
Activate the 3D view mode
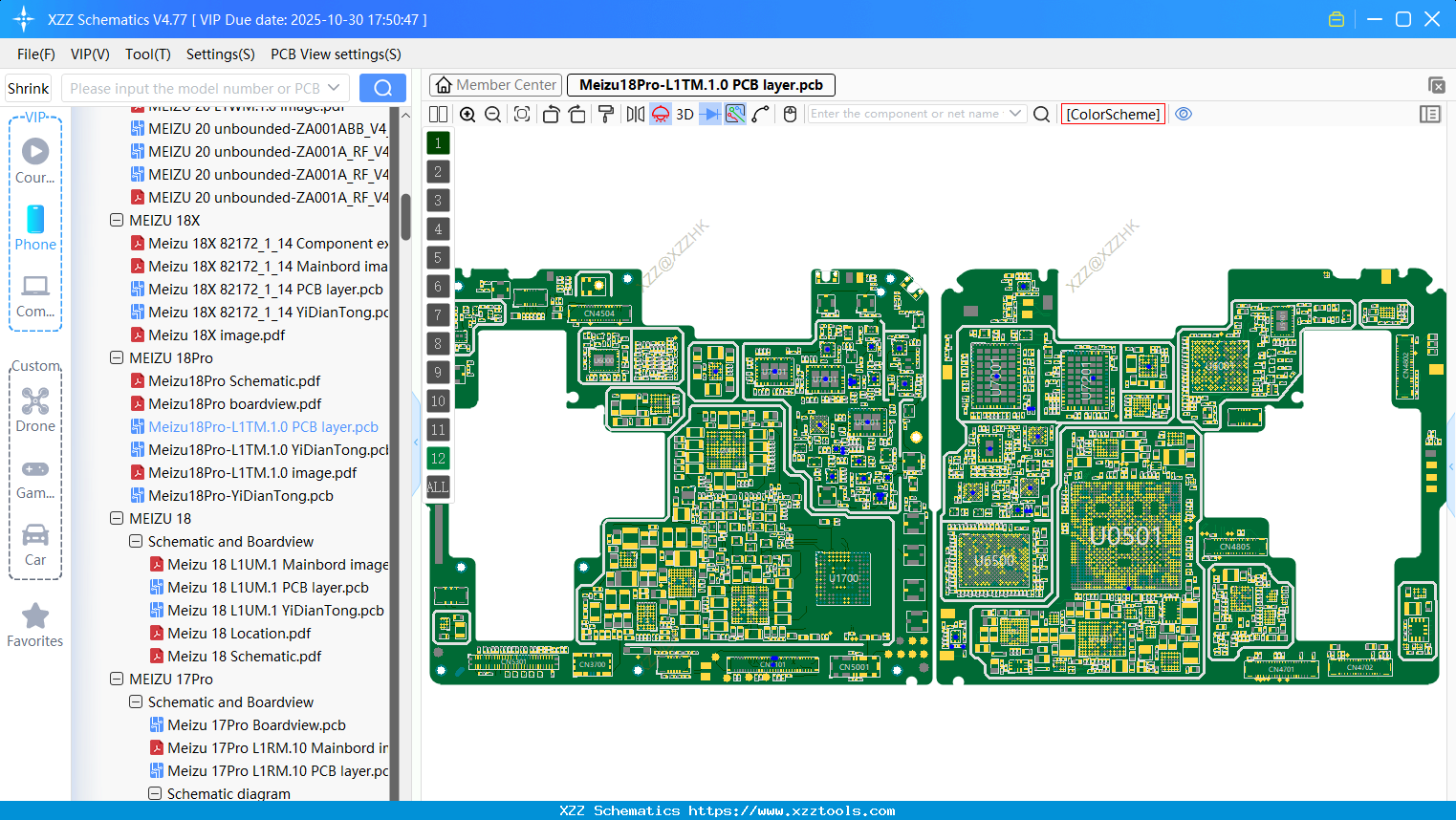tap(684, 114)
